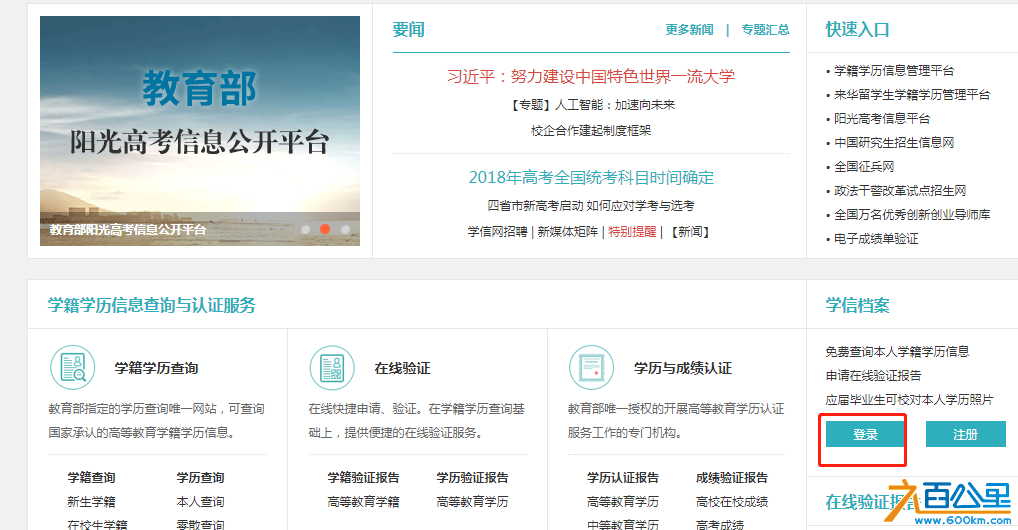Click the 注册 button

(965, 435)
